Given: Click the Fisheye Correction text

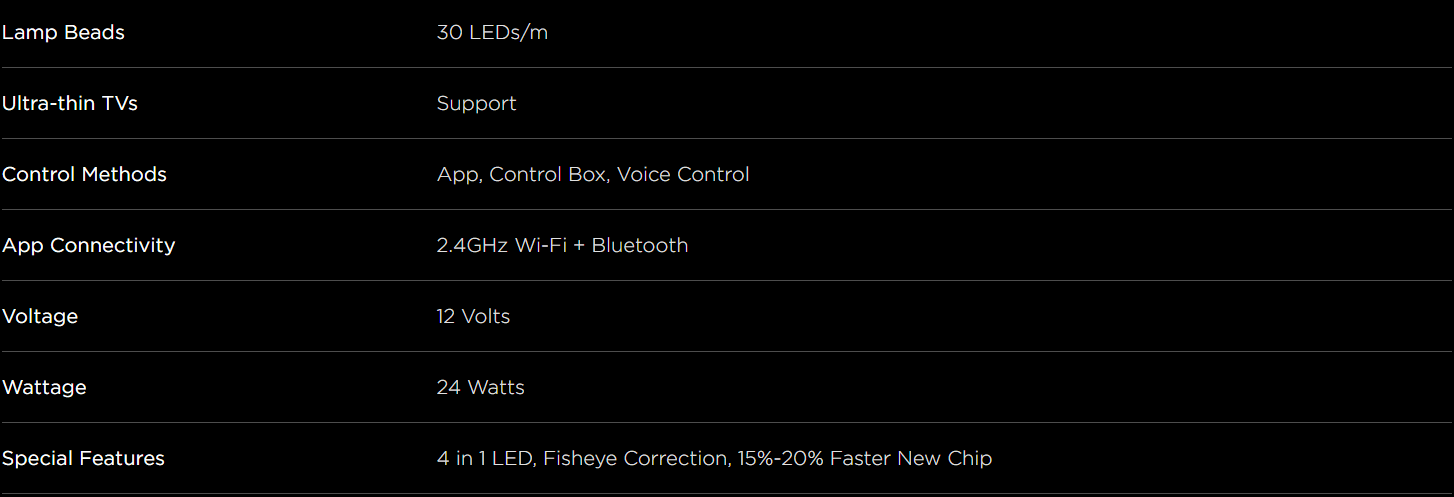Looking at the screenshot, I should point(635,458).
